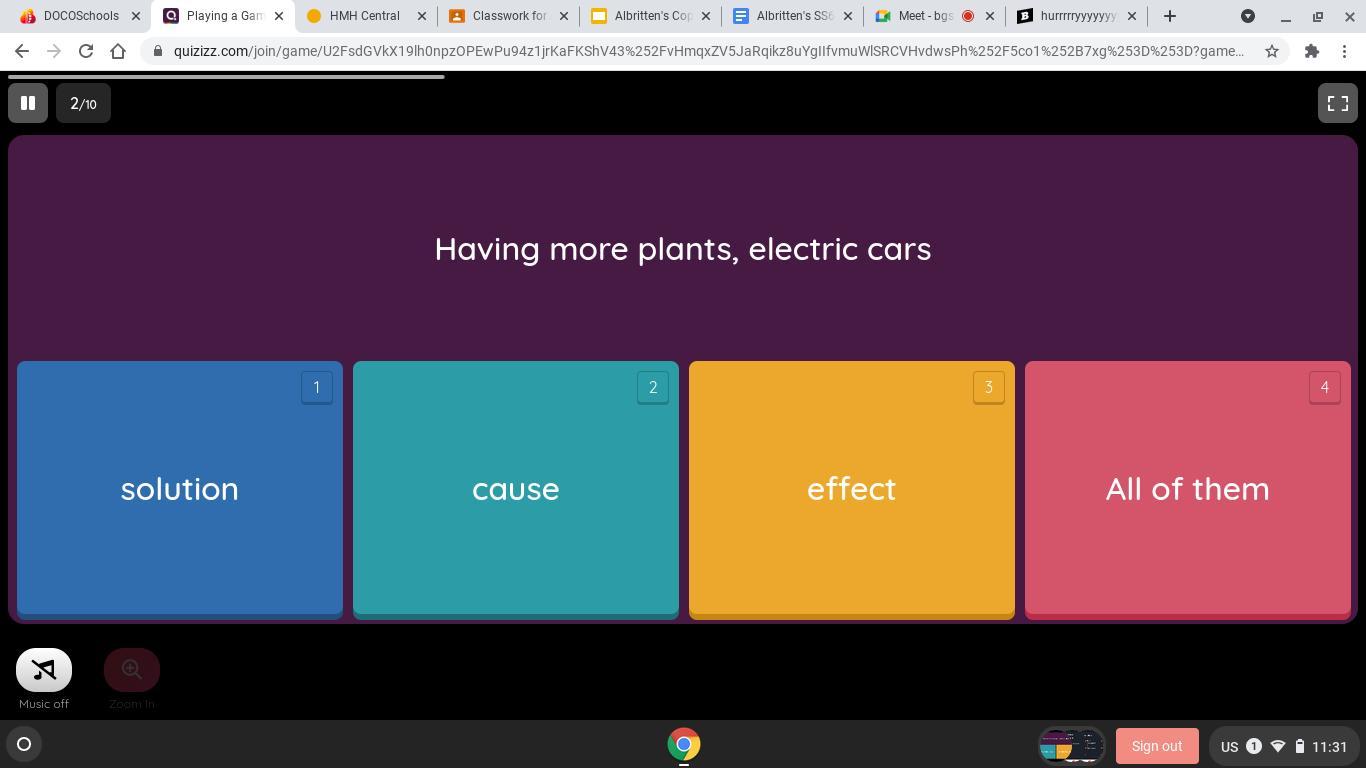Choose the "cause" answer card
The image size is (1366, 768).
coord(516,489)
